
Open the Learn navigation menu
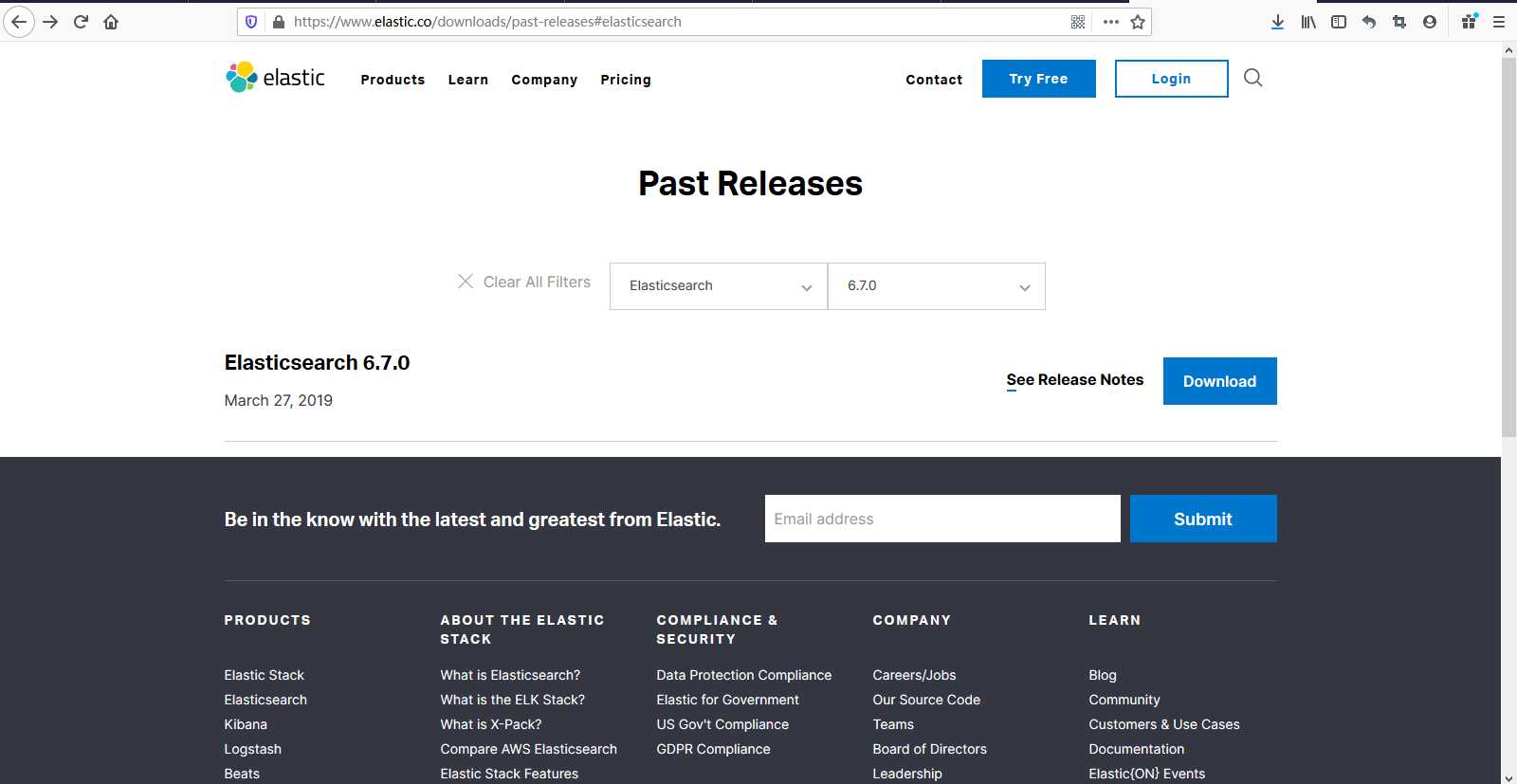468,80
